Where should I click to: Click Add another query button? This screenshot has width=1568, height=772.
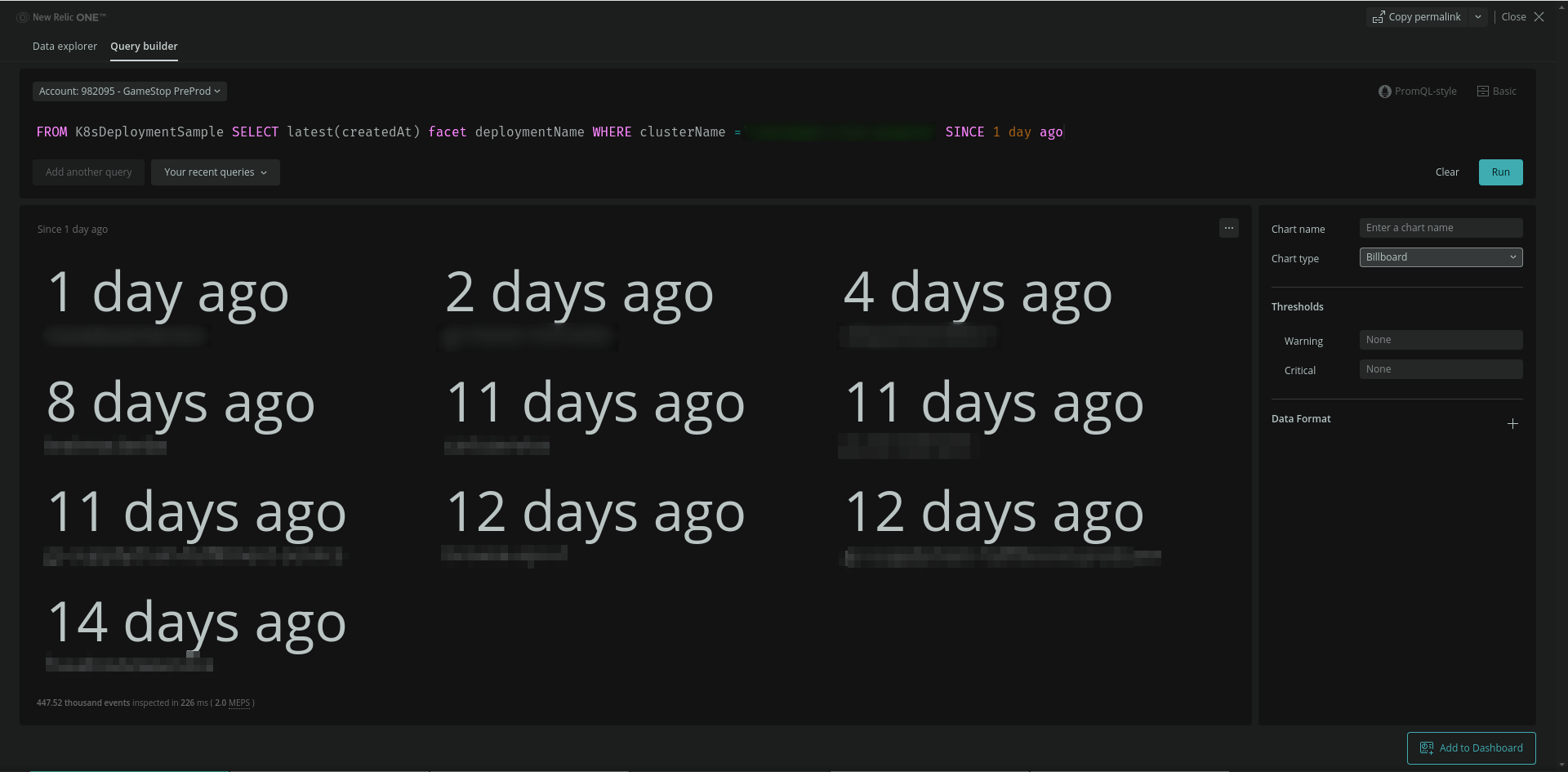[x=88, y=172]
